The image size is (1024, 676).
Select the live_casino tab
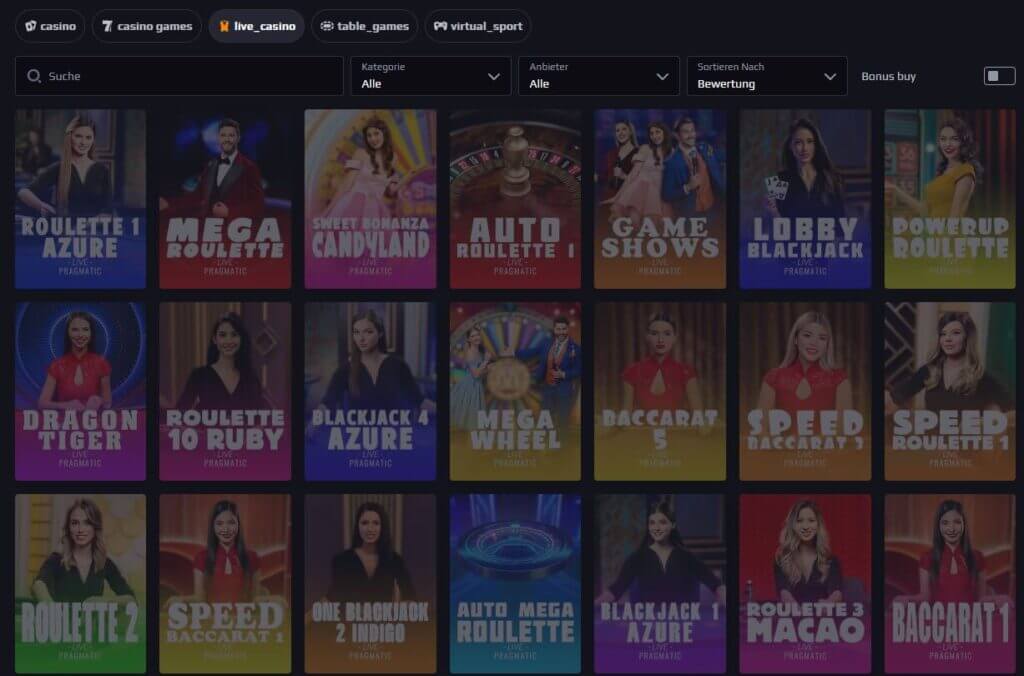point(257,26)
